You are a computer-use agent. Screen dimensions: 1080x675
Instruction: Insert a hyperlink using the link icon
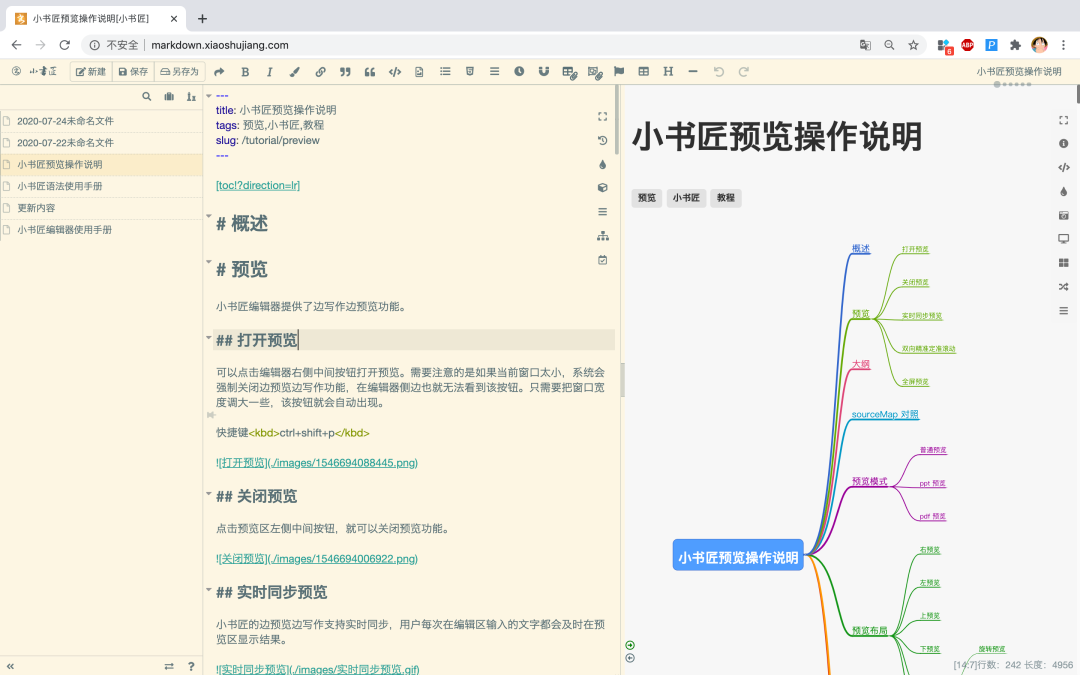[x=320, y=72]
